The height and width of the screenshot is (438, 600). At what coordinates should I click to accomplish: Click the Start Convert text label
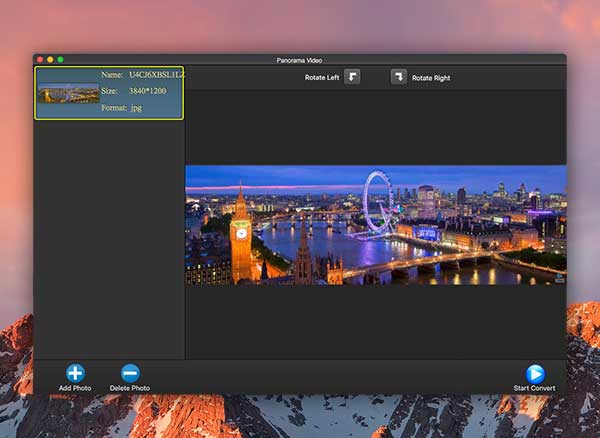pos(534,388)
